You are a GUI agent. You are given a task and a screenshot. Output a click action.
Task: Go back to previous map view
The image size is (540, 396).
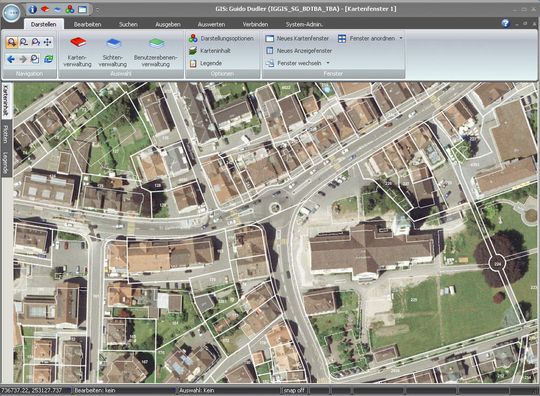coord(11,59)
